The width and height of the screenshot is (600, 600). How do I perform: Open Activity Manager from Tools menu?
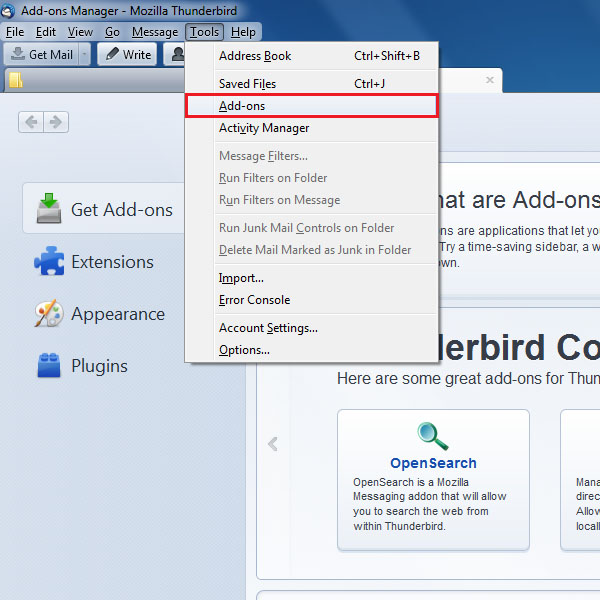coord(311,128)
